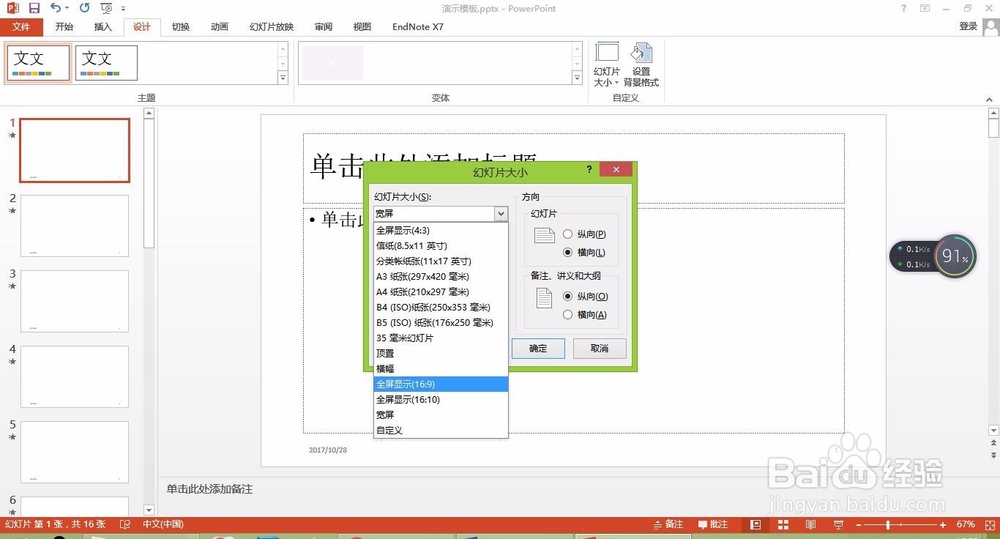1000x539 pixels.
Task: Open Format Background (设置背景格式) ribbon button
Action: point(641,64)
